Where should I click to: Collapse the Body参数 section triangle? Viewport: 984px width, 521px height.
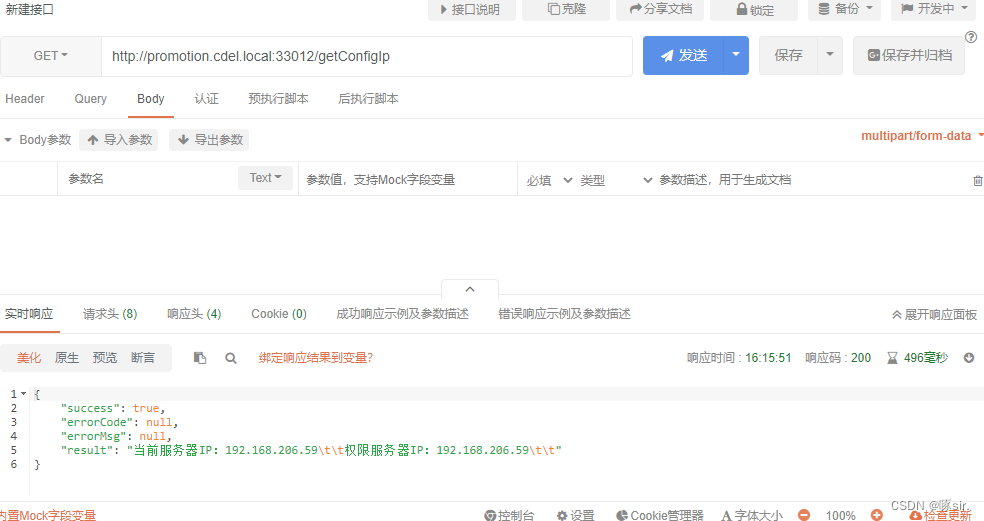pyautogui.click(x=8, y=140)
